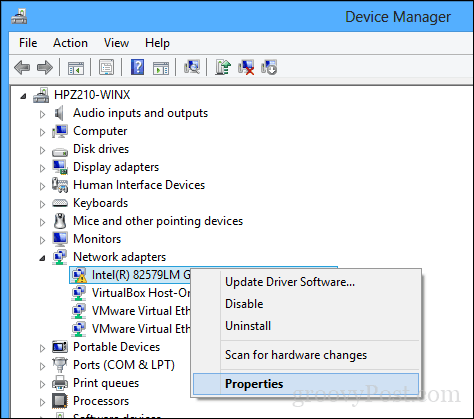
Task: Collapse the HPZ210-WINX root node
Action: [x=23, y=96]
